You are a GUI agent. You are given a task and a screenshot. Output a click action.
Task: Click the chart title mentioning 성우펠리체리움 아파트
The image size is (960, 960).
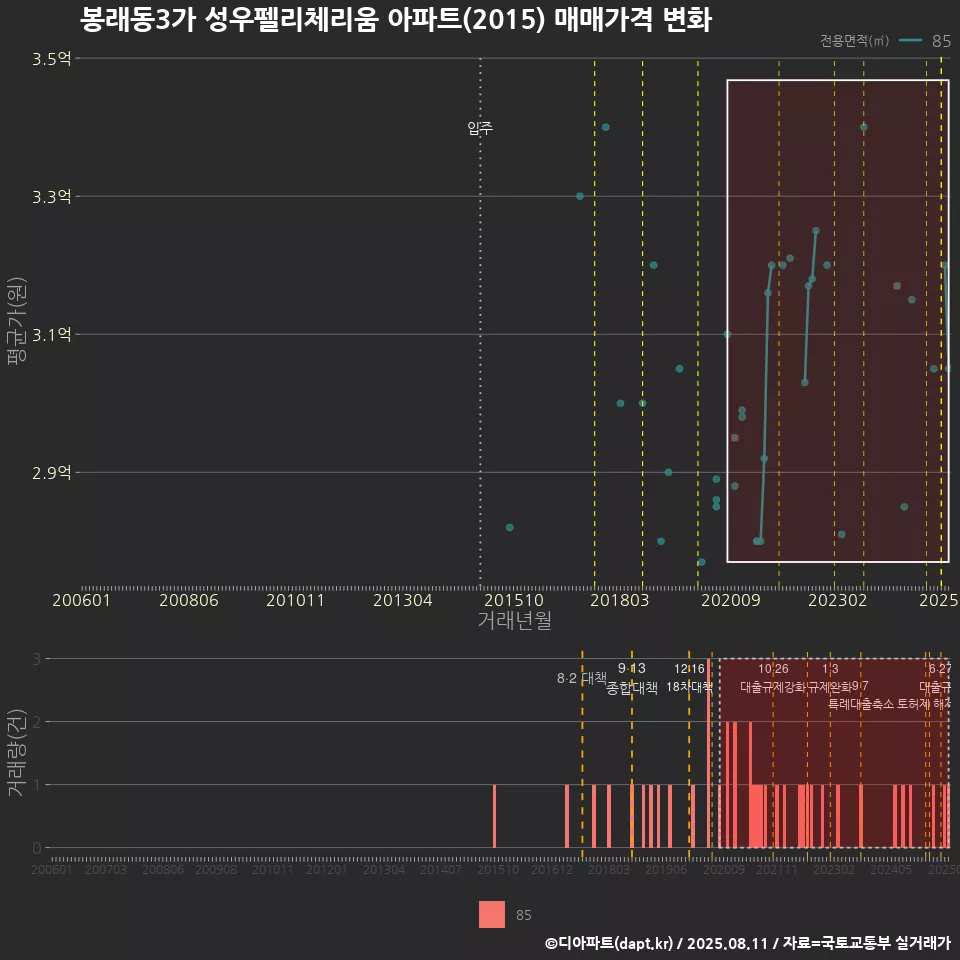(x=396, y=20)
